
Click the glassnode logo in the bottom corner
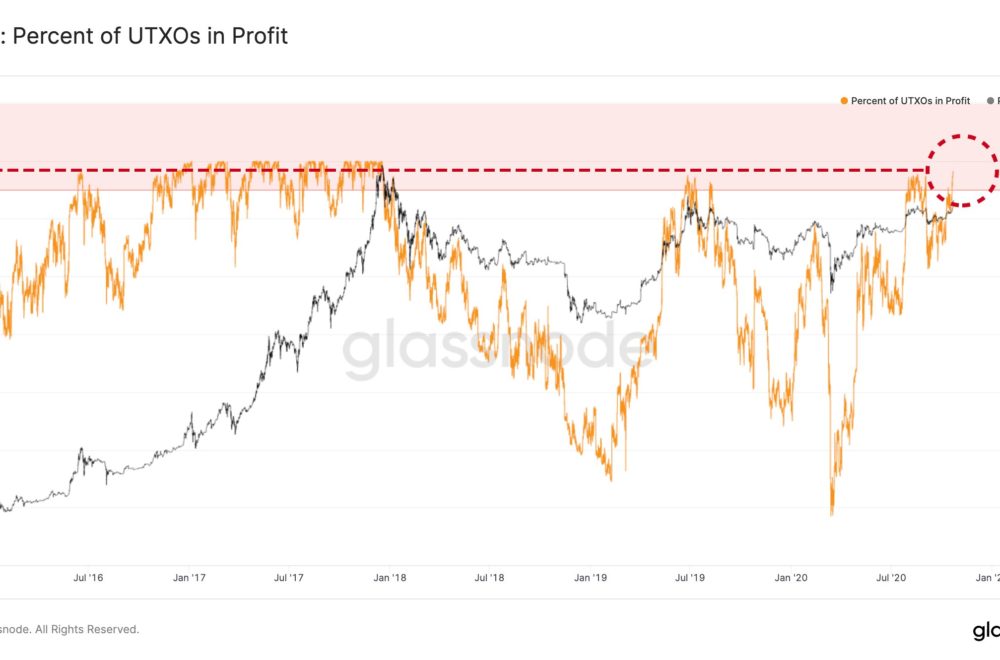[986, 631]
